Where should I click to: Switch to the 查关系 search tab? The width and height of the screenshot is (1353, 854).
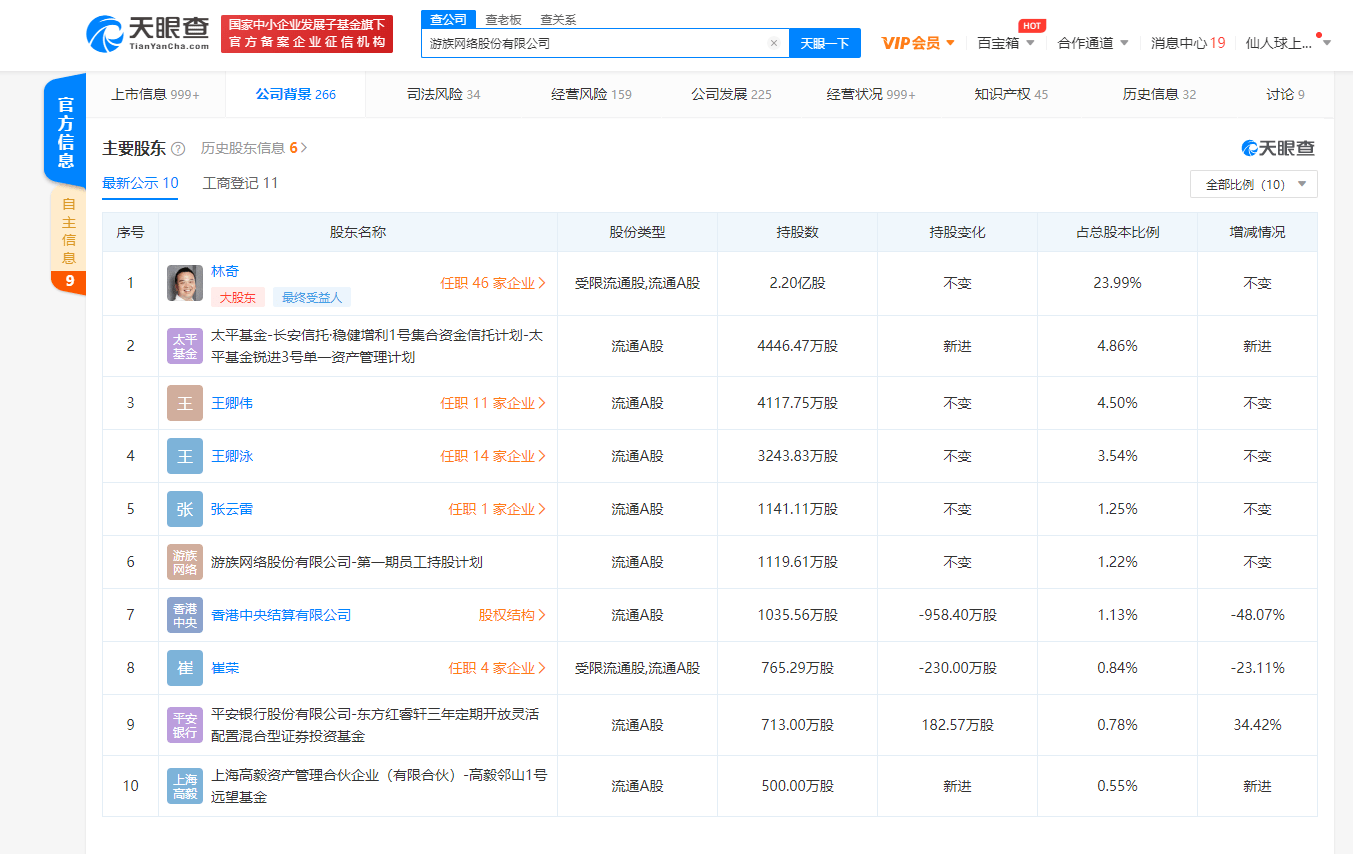(x=558, y=19)
